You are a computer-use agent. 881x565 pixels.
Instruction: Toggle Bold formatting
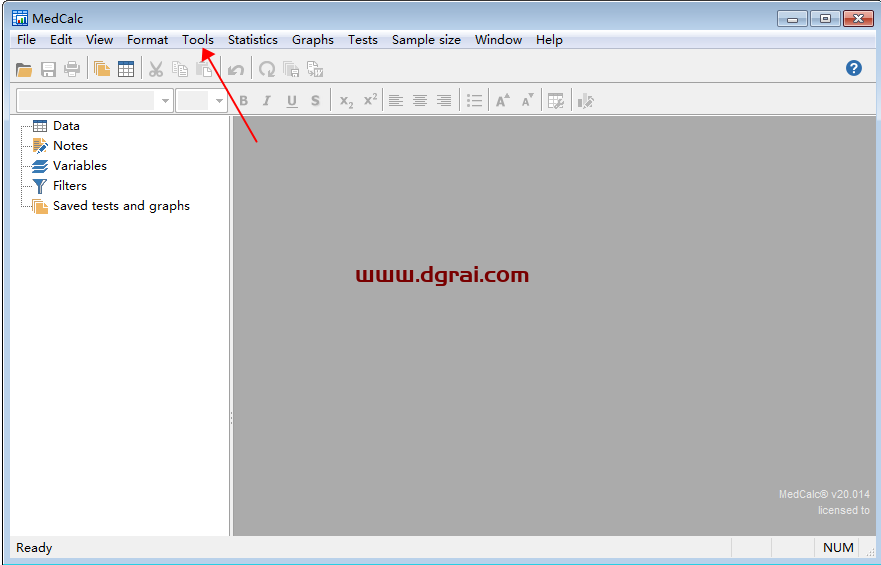coord(244,101)
